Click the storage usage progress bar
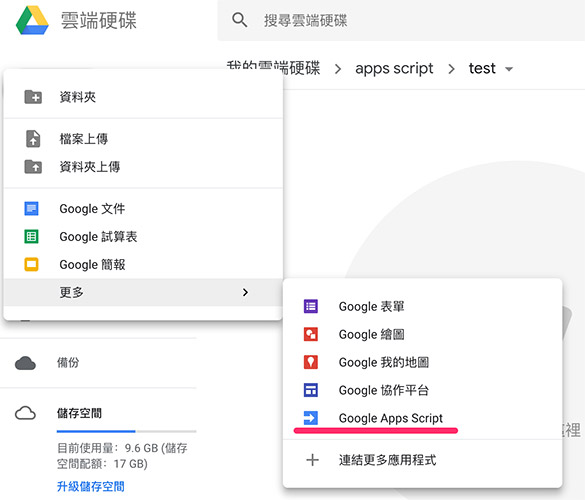This screenshot has width=585, height=500. point(126,431)
